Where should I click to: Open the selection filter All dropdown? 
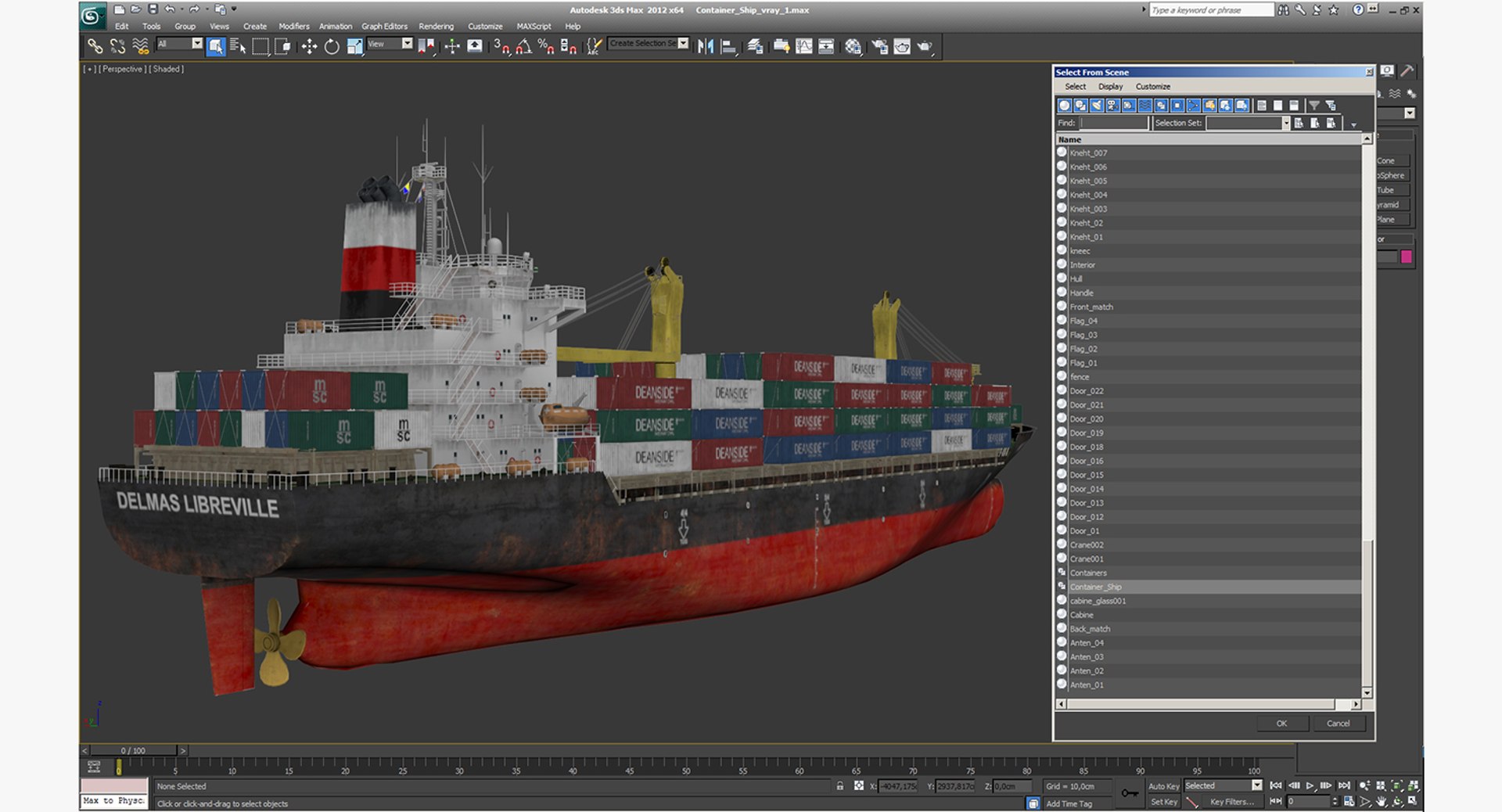coord(197,44)
